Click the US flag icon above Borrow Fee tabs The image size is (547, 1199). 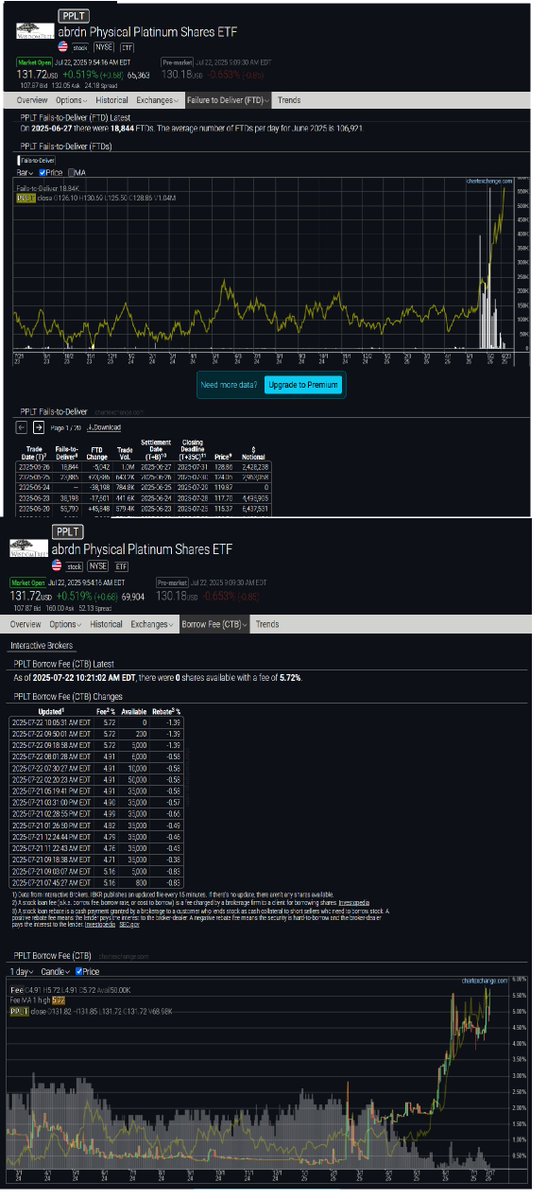pyautogui.click(x=57, y=565)
